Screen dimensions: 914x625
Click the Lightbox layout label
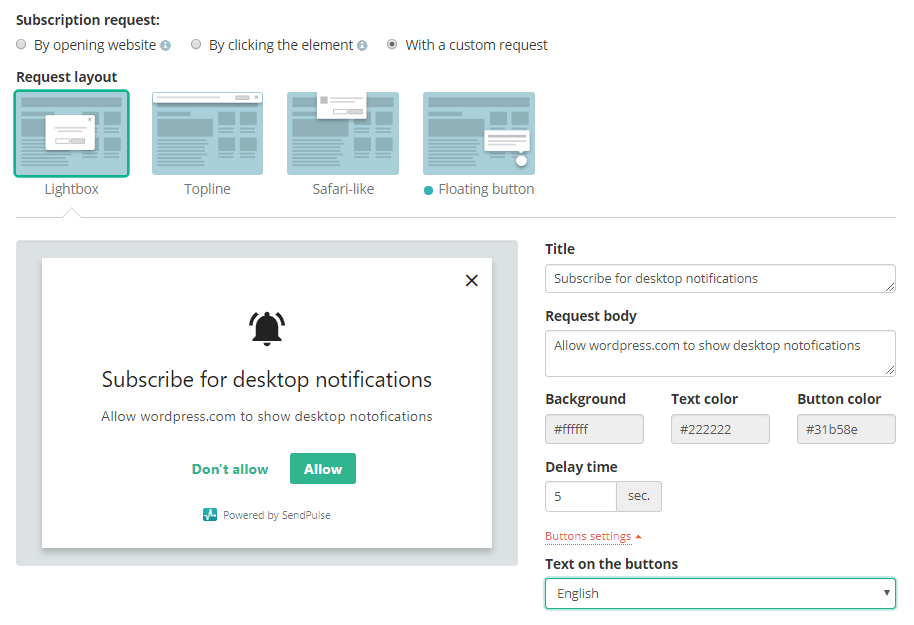72,189
